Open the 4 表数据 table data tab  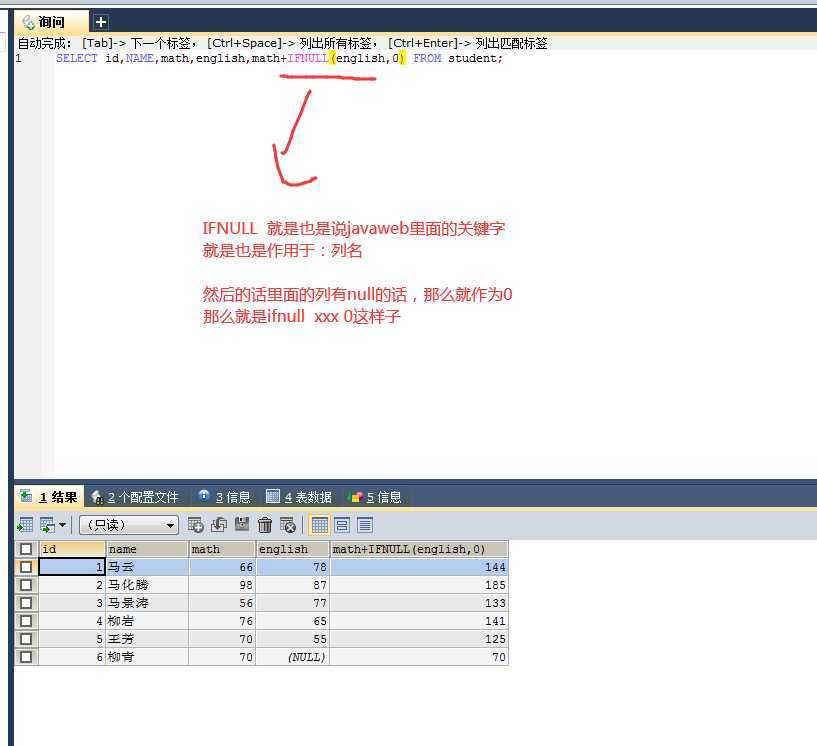pos(299,497)
